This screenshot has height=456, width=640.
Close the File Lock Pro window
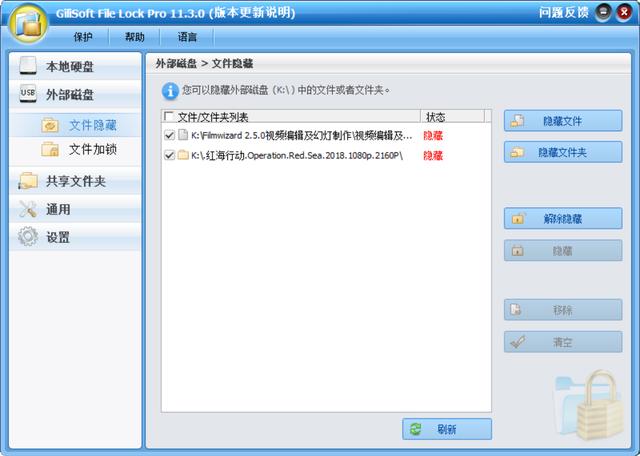click(x=624, y=13)
